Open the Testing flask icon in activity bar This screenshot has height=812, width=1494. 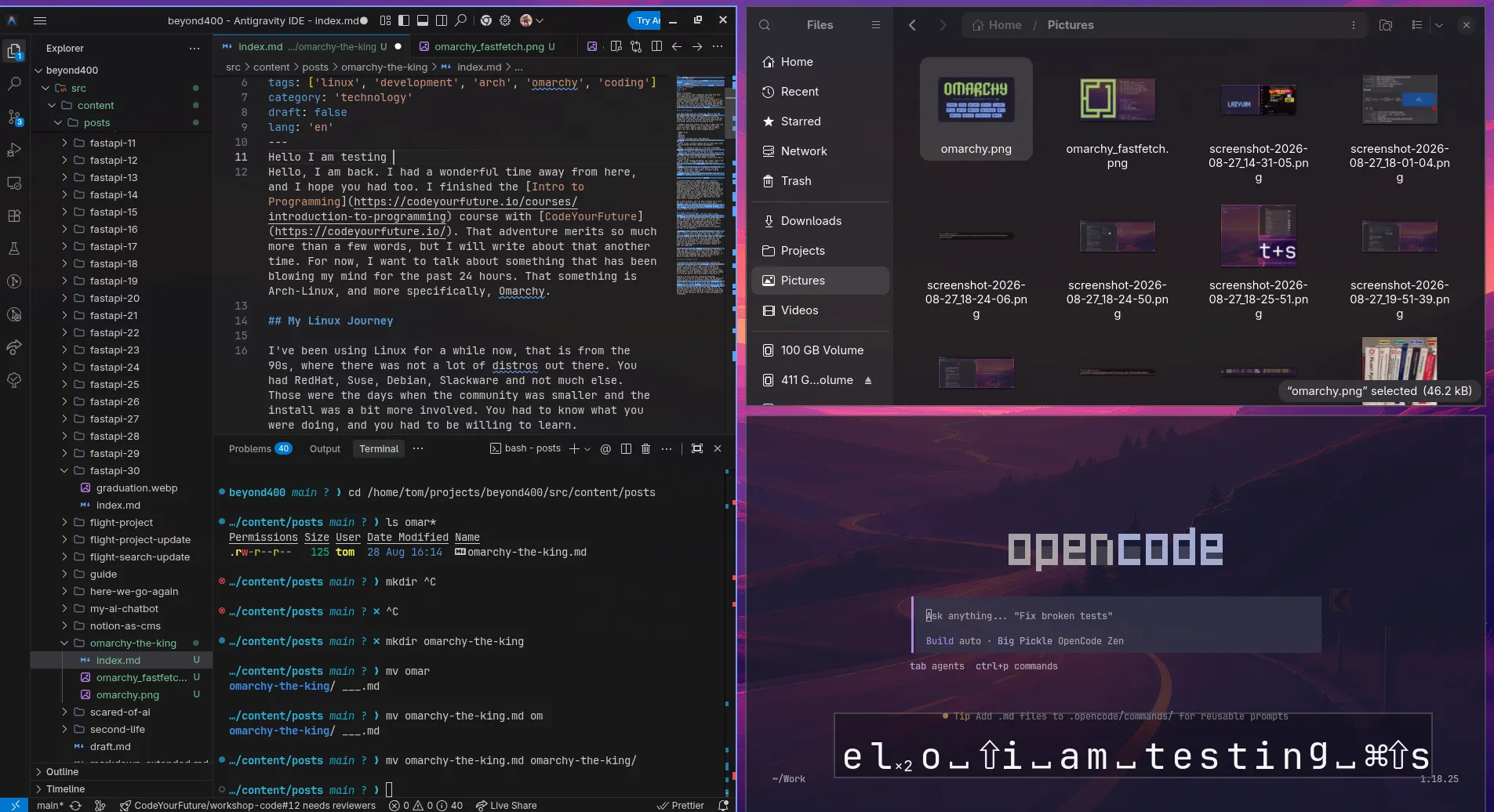pos(14,248)
